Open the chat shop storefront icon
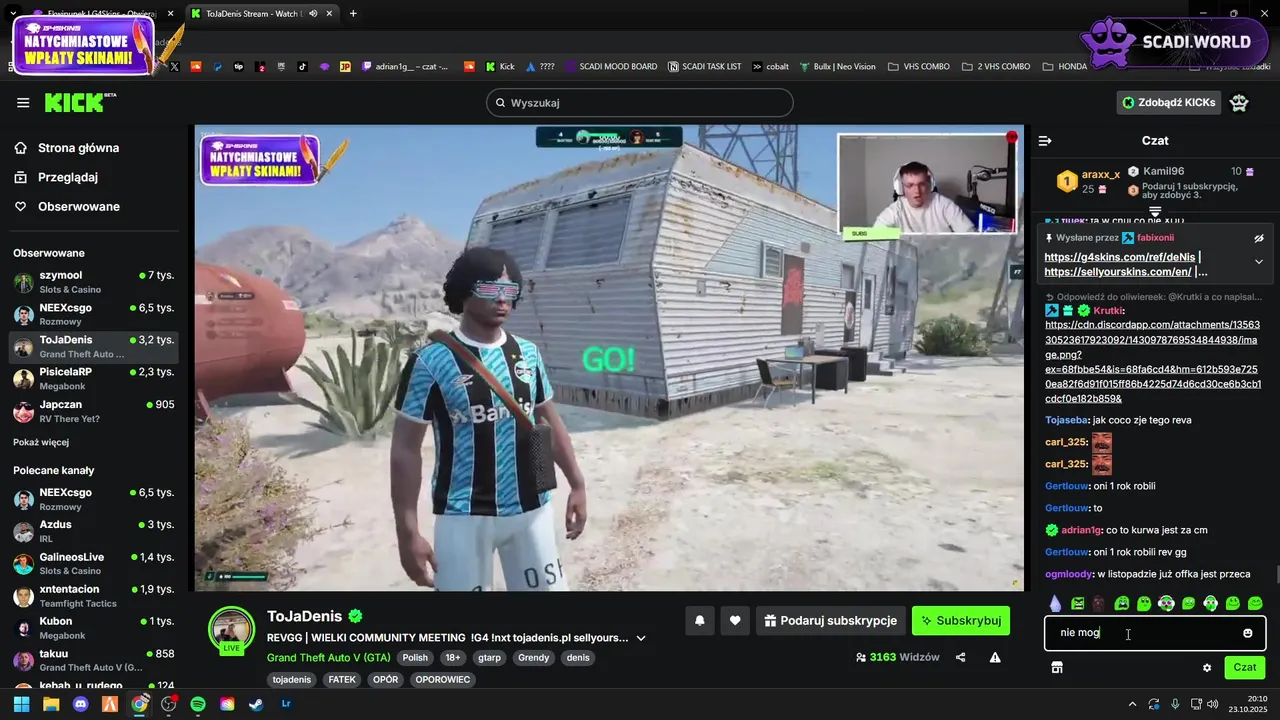The height and width of the screenshot is (720, 1280). point(1056,668)
